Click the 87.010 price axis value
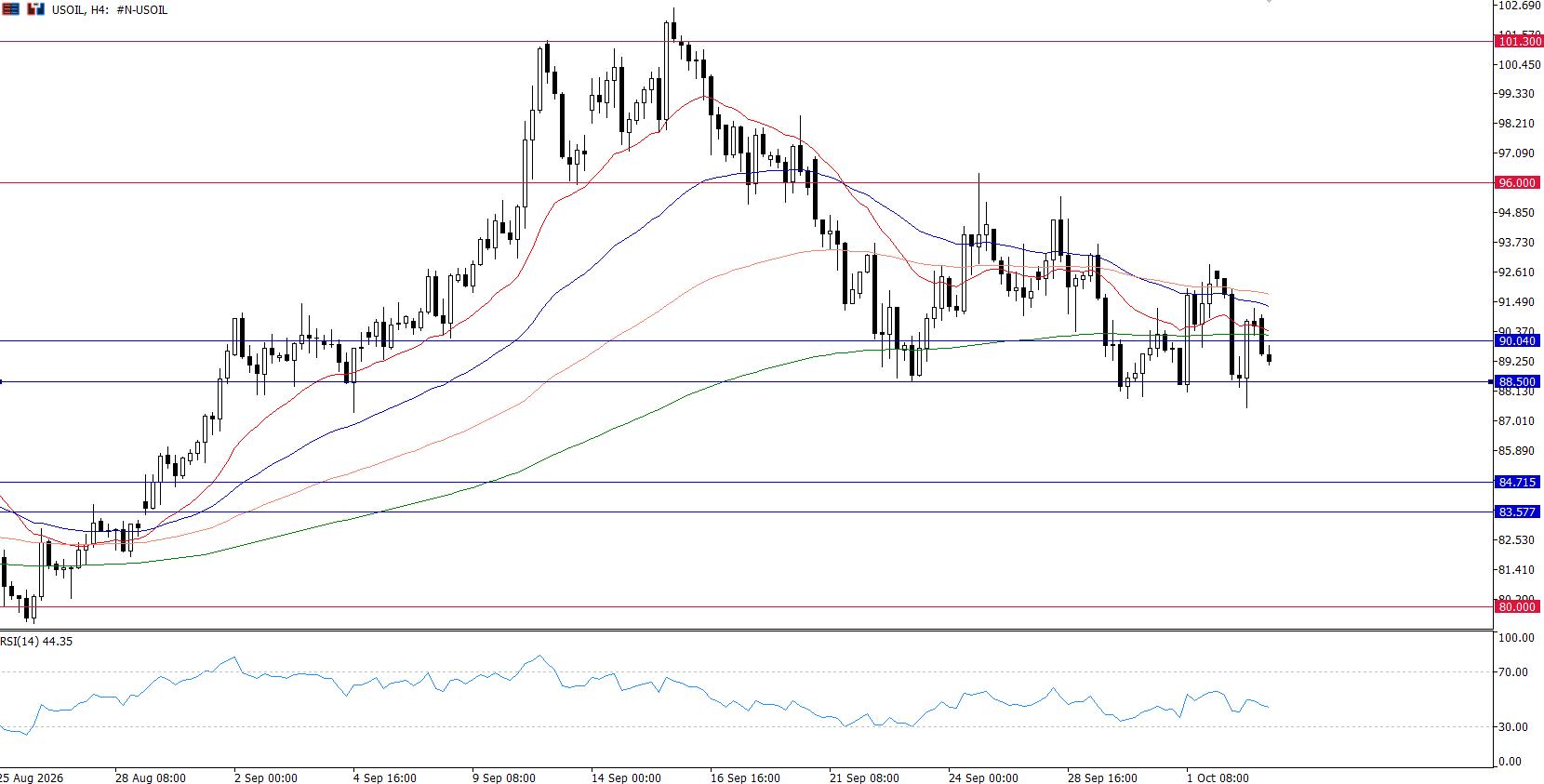 point(1517,421)
